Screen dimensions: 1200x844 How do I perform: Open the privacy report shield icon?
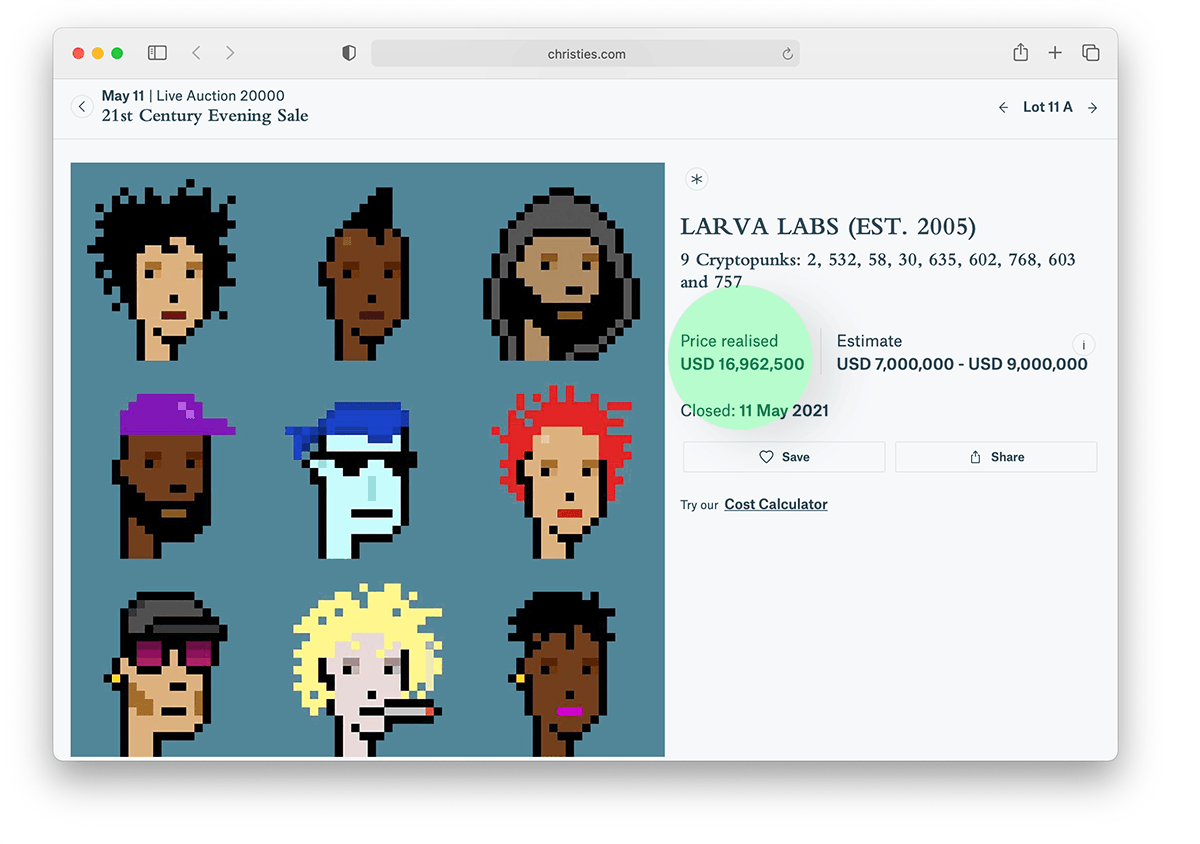349,53
